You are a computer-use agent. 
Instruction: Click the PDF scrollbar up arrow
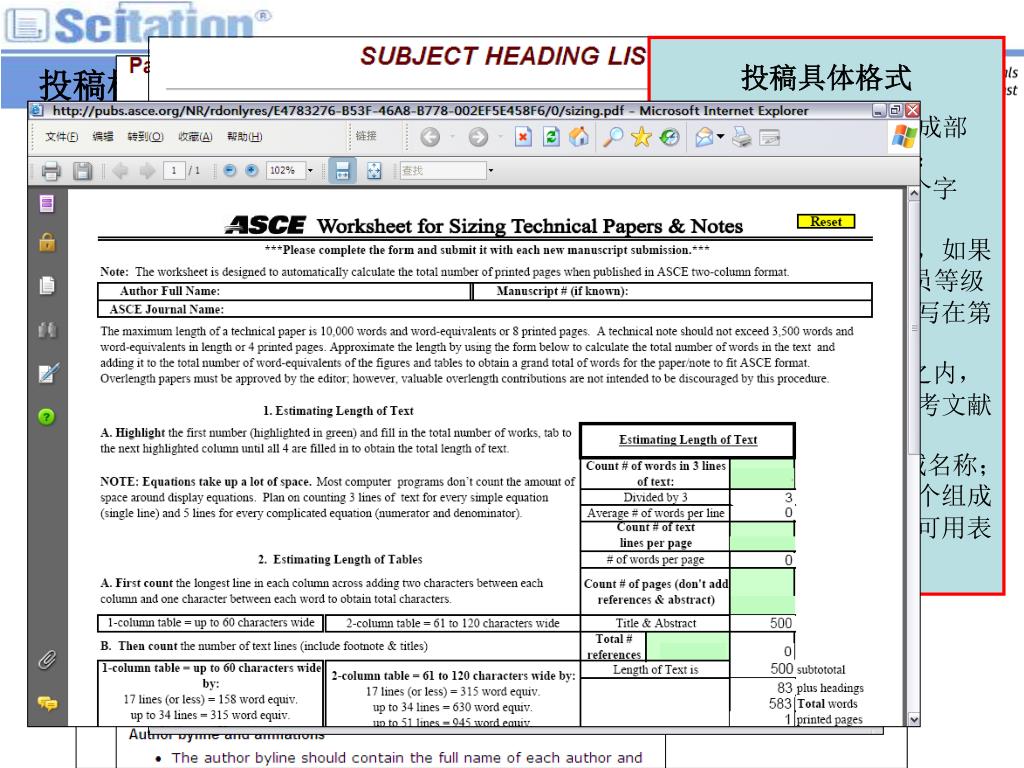[x=914, y=193]
